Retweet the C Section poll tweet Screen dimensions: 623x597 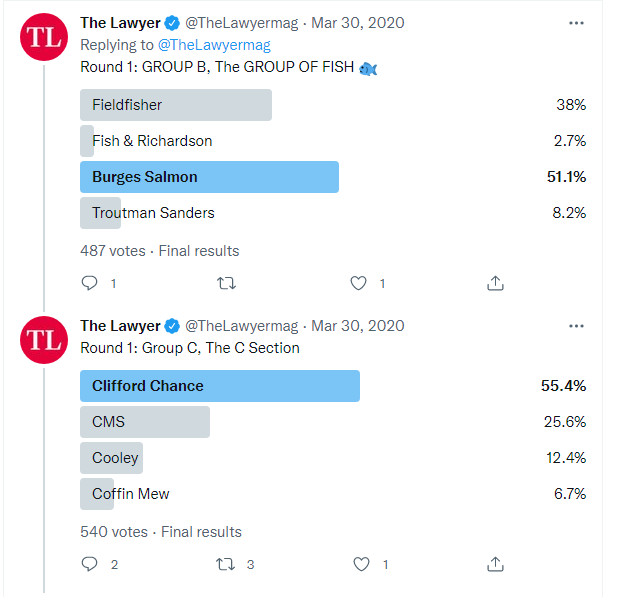coord(227,564)
